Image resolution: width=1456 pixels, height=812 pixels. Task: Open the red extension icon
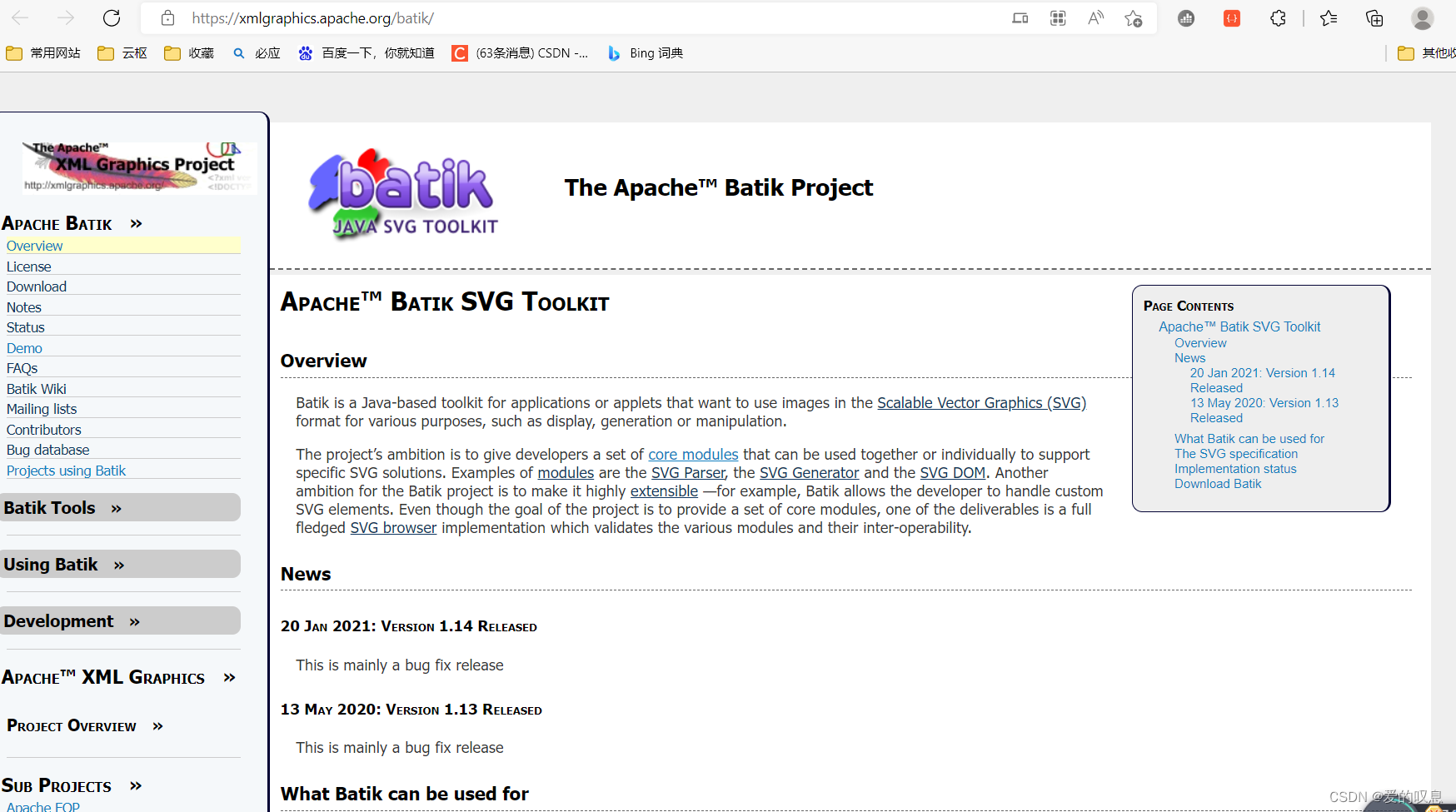coord(1232,18)
